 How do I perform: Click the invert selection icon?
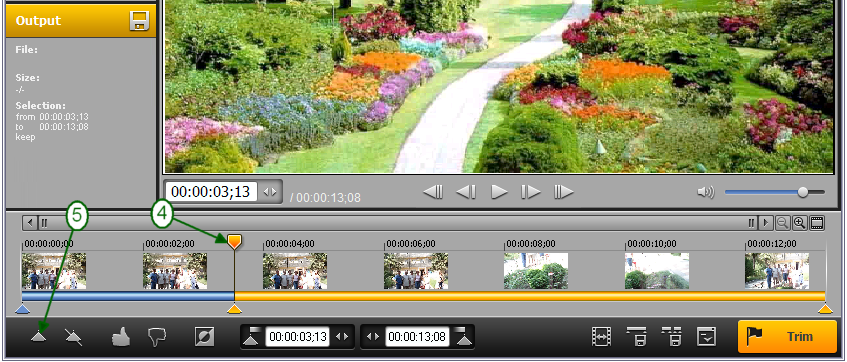[204, 337]
